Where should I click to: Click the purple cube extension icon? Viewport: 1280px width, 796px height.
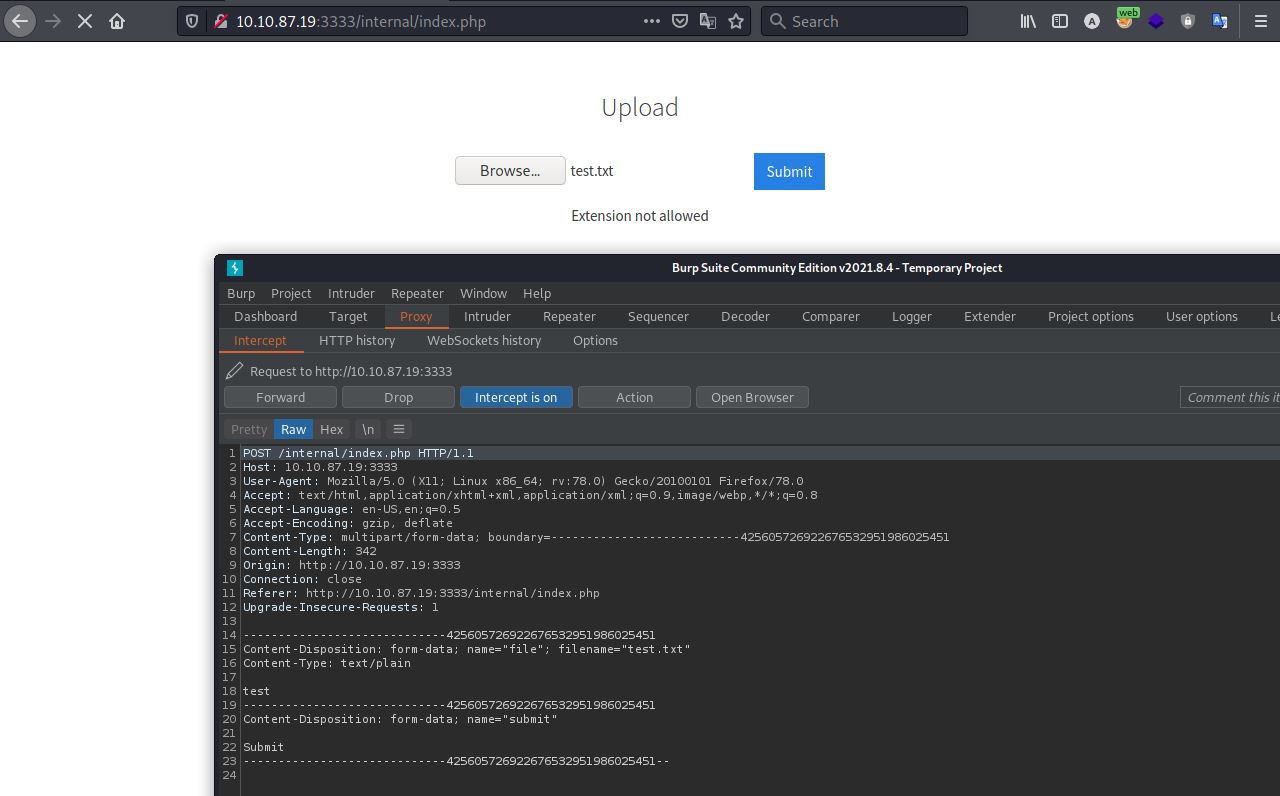pyautogui.click(x=1156, y=21)
